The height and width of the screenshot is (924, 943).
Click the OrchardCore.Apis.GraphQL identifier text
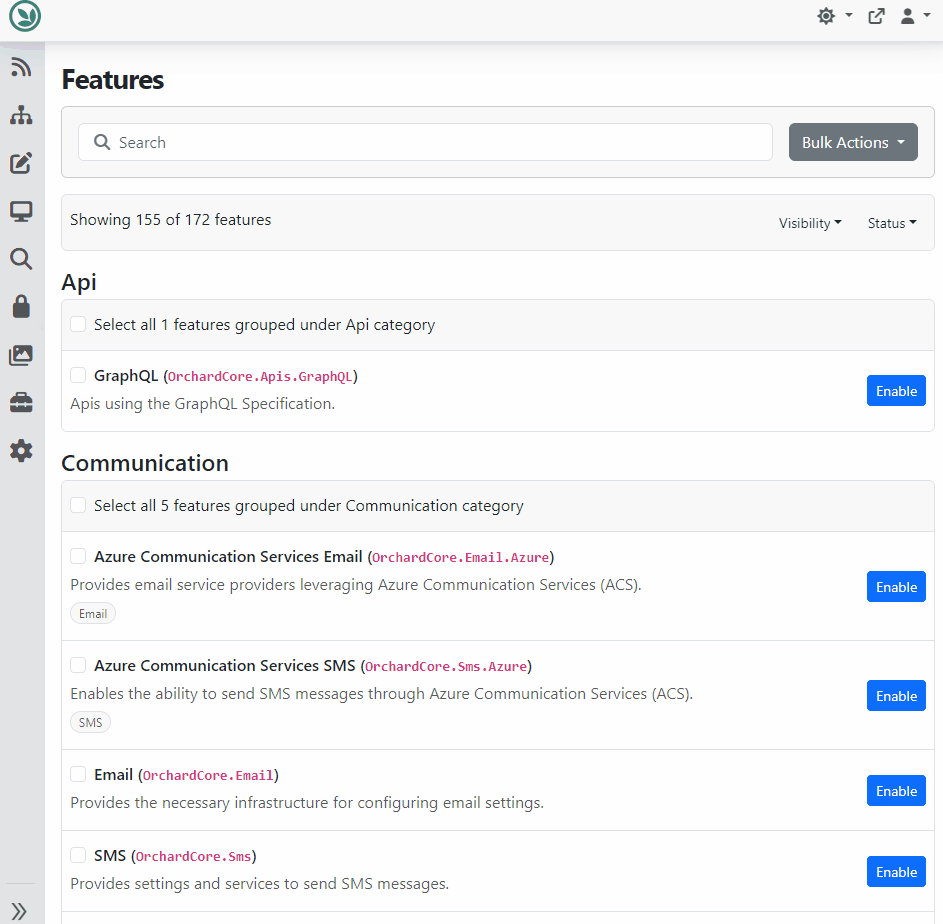260,377
